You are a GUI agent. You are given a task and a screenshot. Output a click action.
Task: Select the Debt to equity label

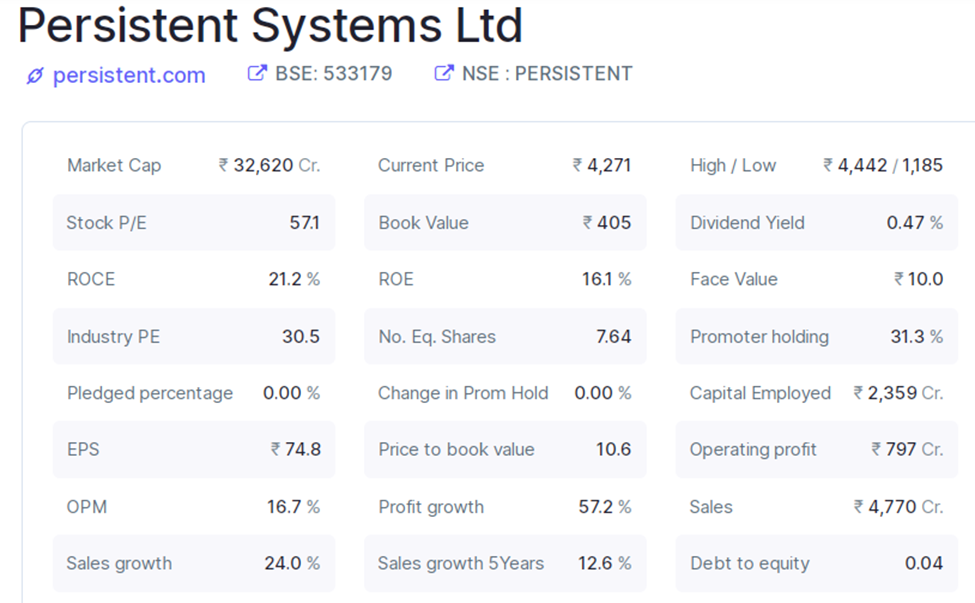click(750, 563)
